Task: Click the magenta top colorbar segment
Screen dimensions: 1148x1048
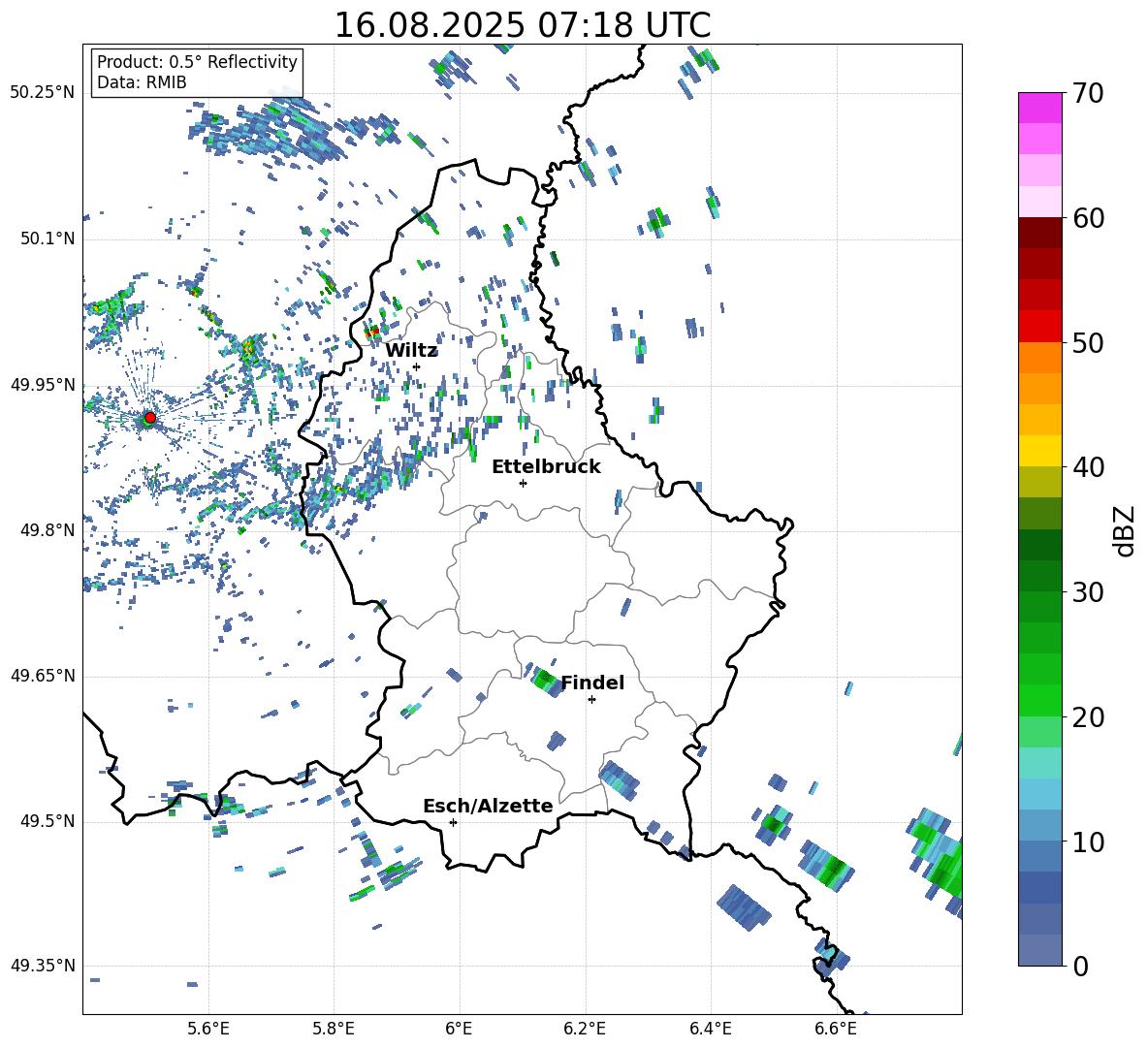Action: tap(1039, 108)
